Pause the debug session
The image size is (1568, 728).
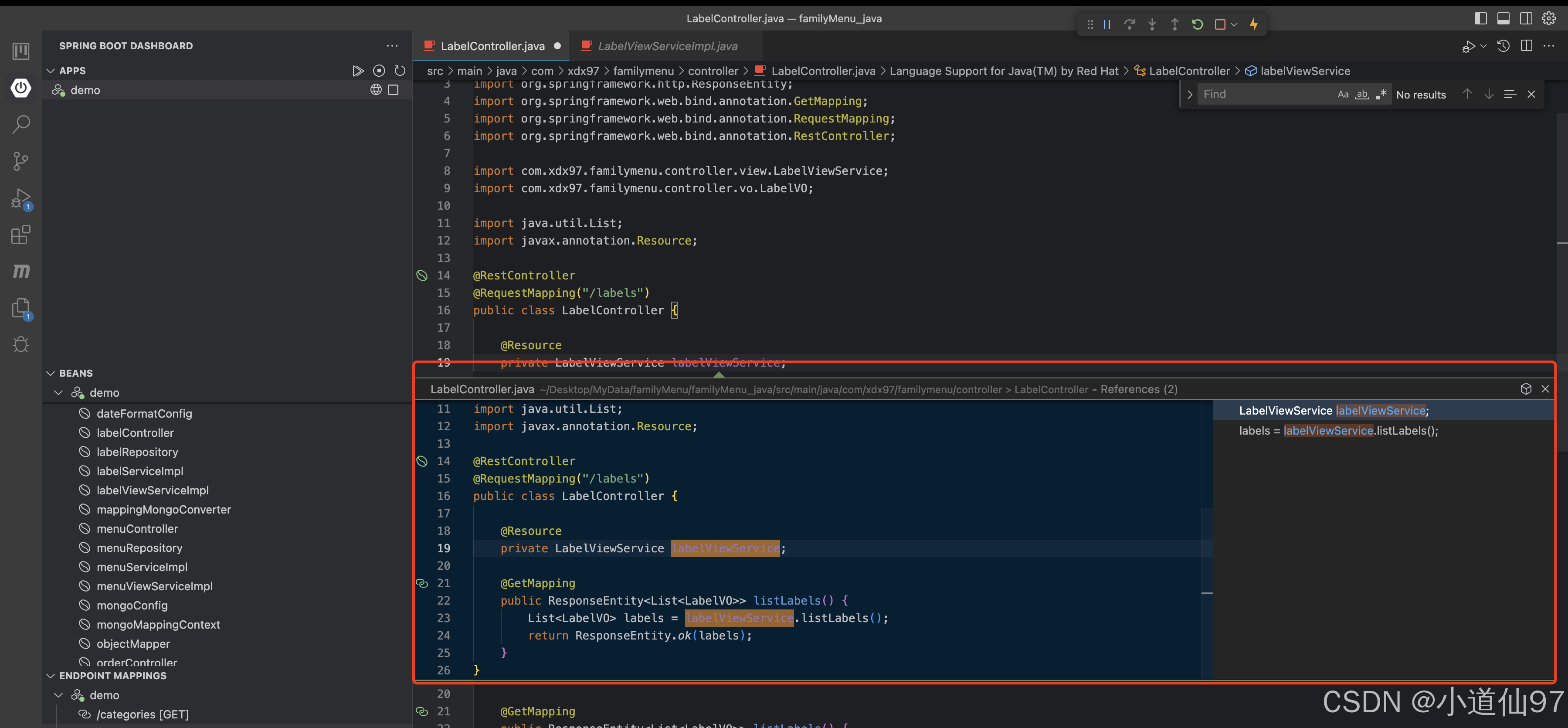point(1106,24)
